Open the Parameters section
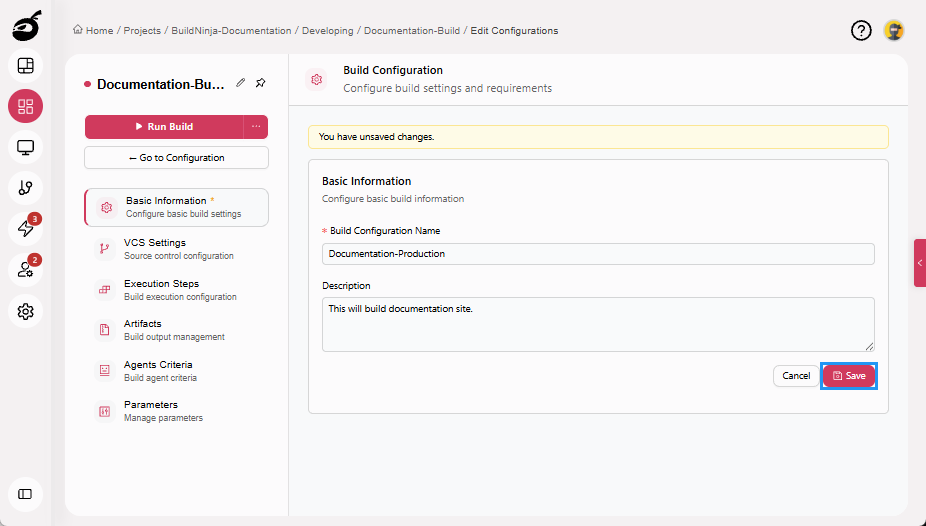The height and width of the screenshot is (526, 926). (x=177, y=411)
